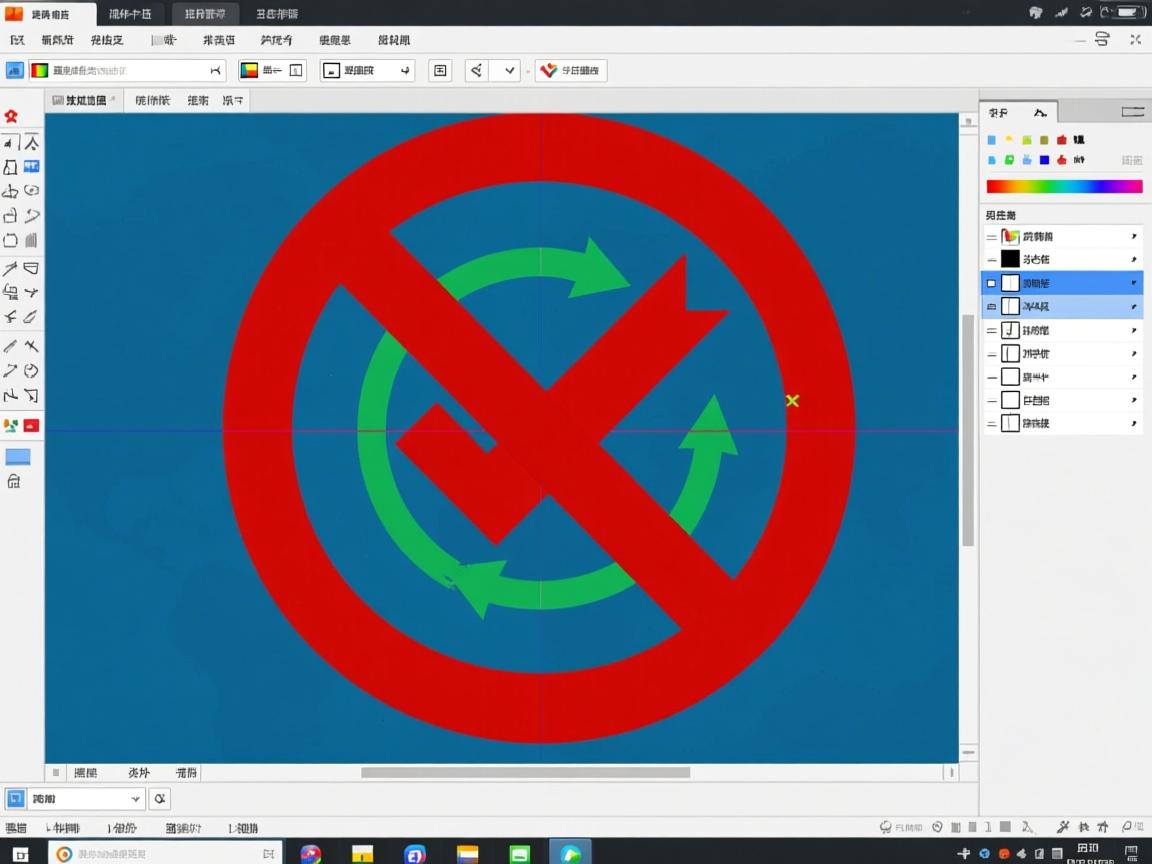Viewport: 1152px width, 864px height.
Task: Toggle visibility of the light-blue highlighted layer
Action: pos(991,307)
